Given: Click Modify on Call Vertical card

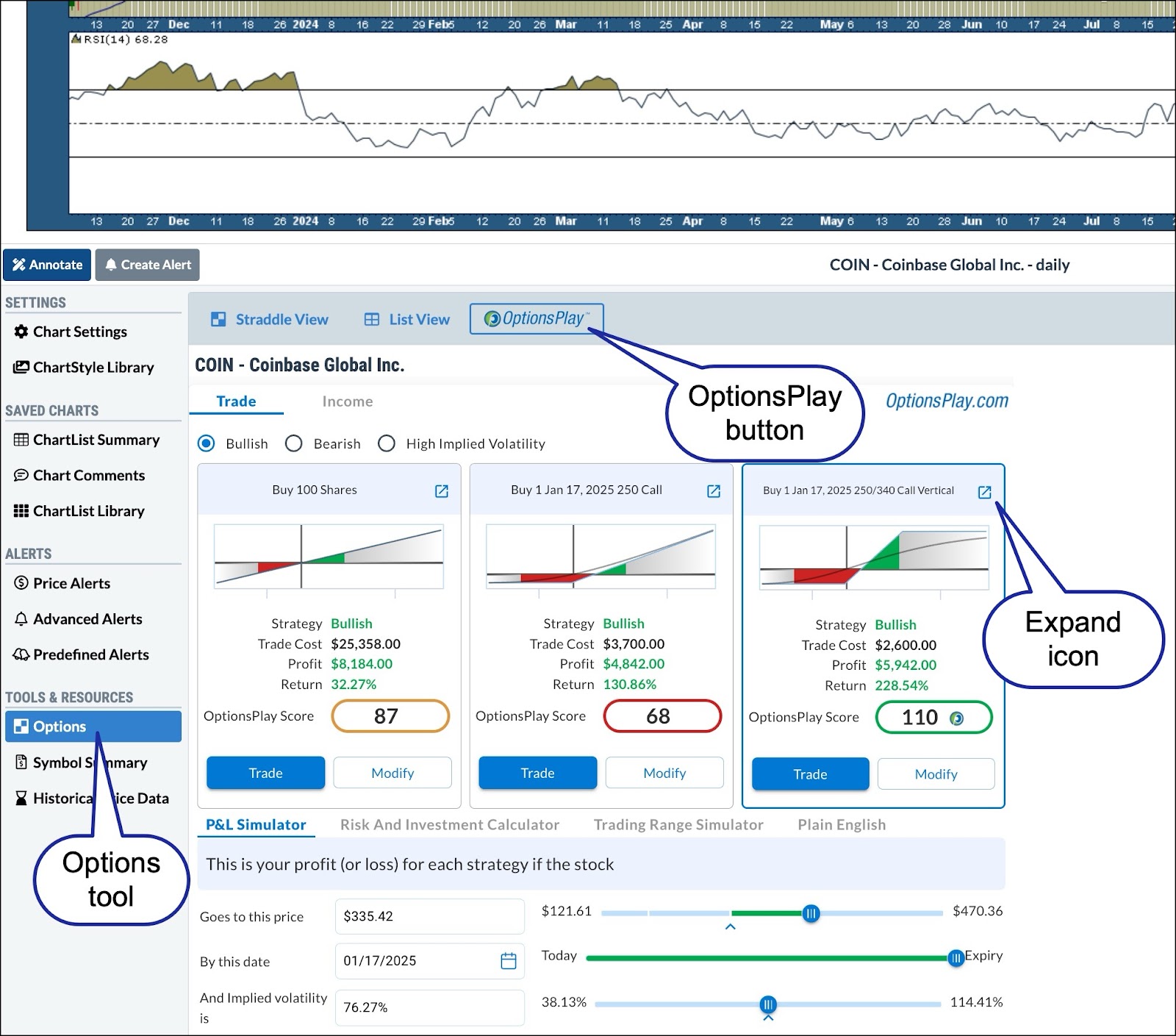Looking at the screenshot, I should pos(936,774).
